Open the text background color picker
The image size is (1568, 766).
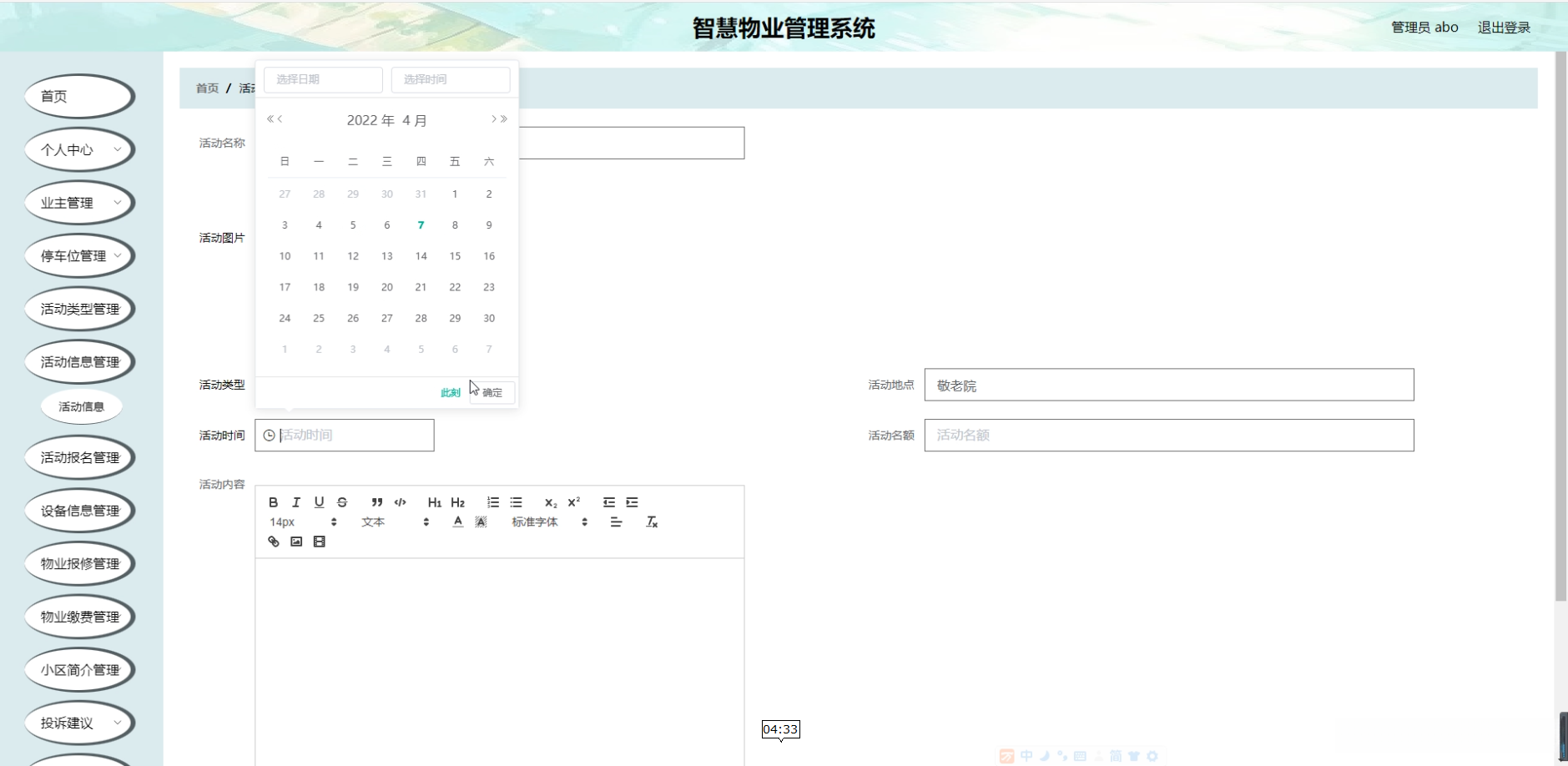point(481,522)
